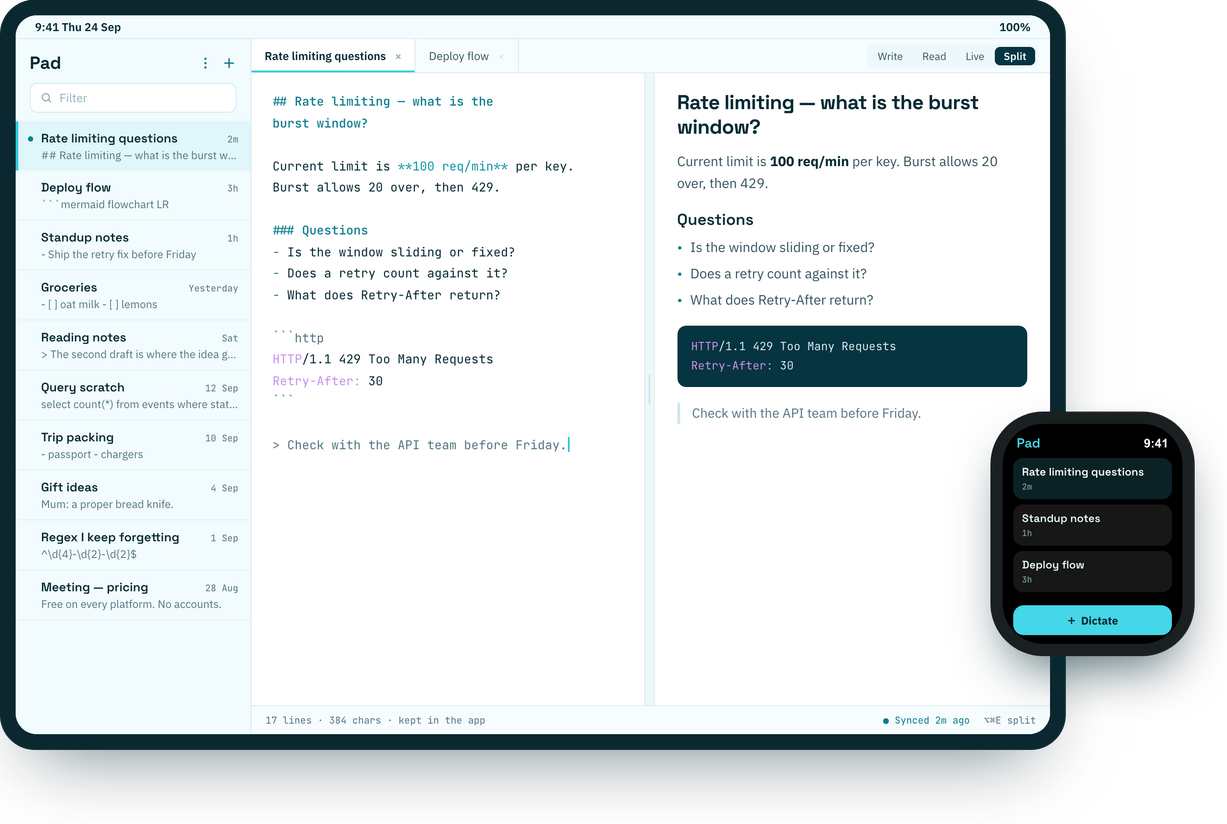Click the 100% battery indicator
1227x824 pixels.
click(x=1014, y=27)
